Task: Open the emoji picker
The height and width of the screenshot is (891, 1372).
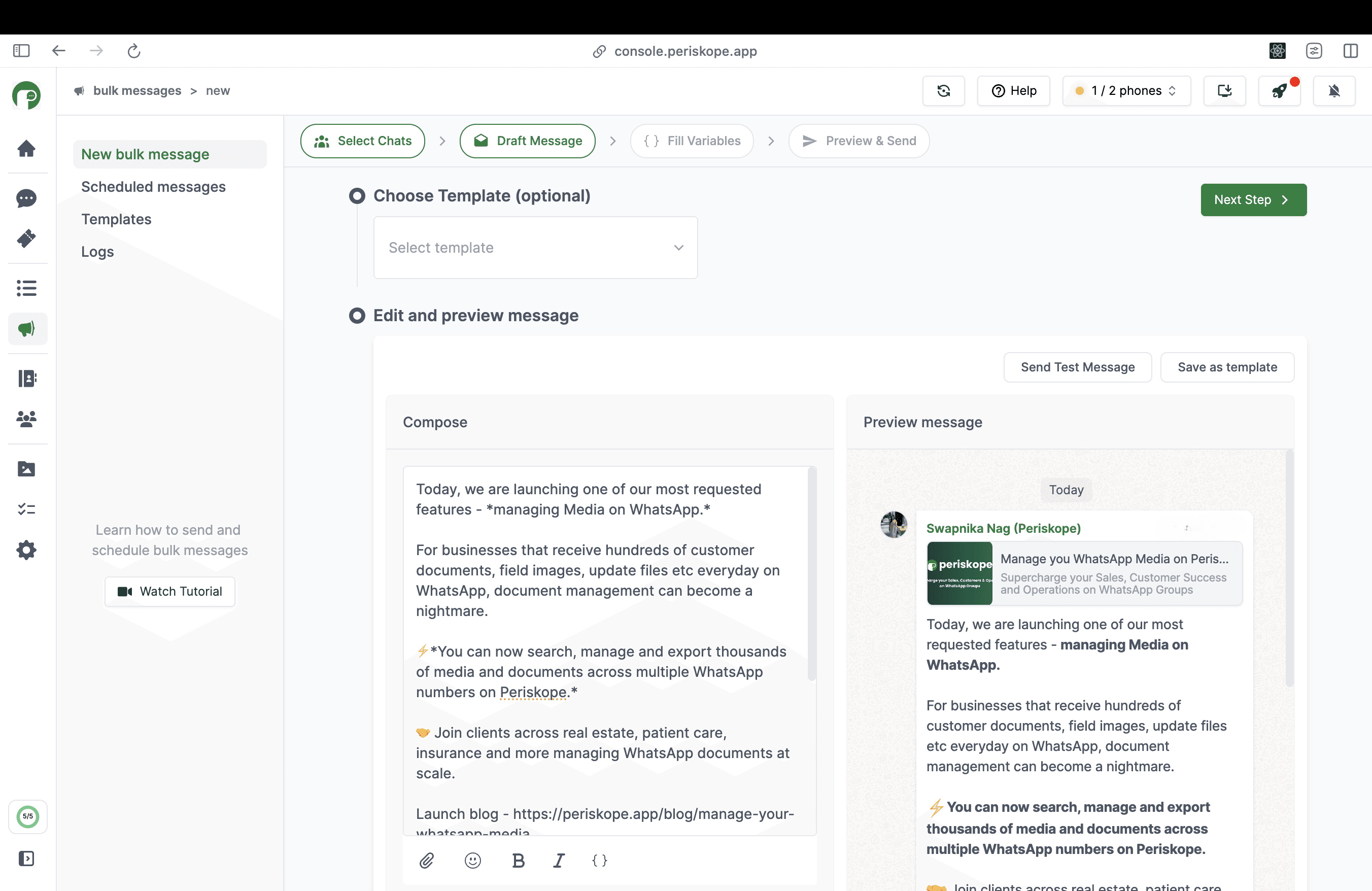Action: tap(473, 861)
